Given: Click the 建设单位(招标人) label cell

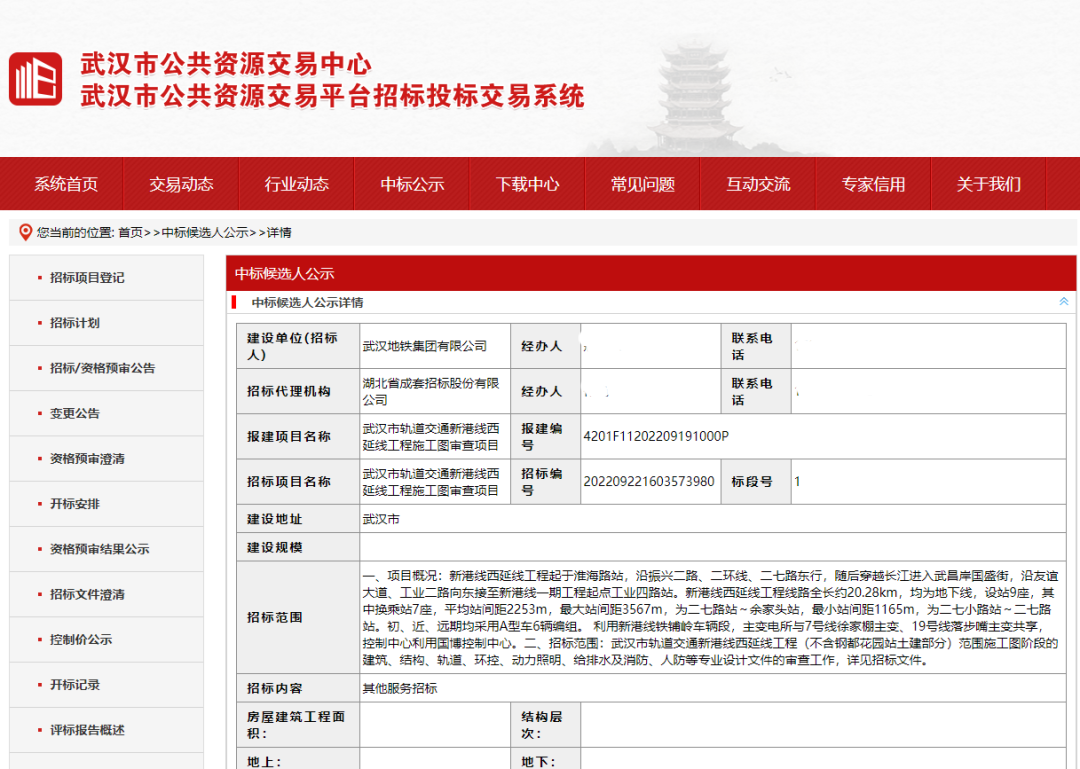Looking at the screenshot, I should pos(298,346).
